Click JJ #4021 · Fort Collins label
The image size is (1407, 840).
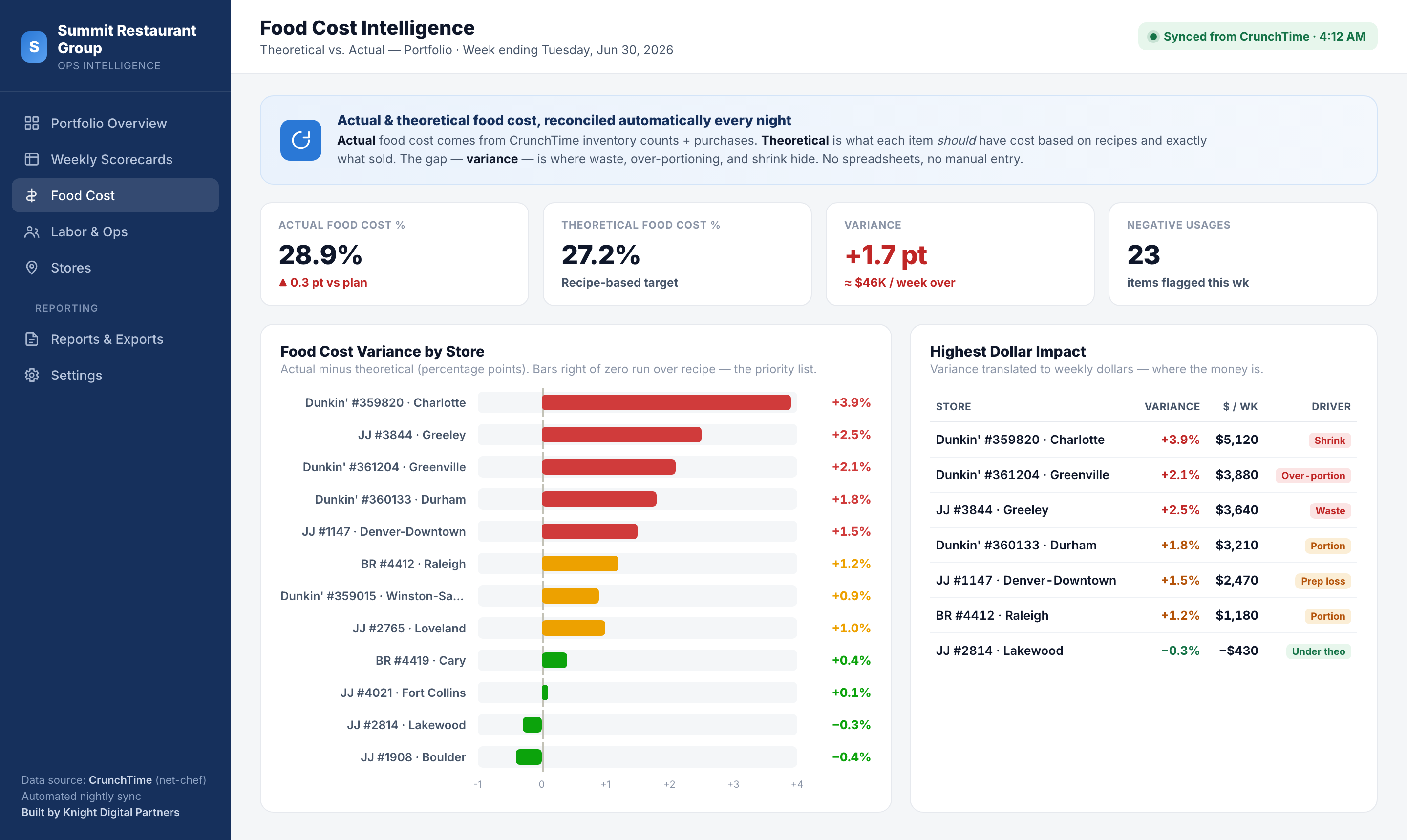coord(403,693)
